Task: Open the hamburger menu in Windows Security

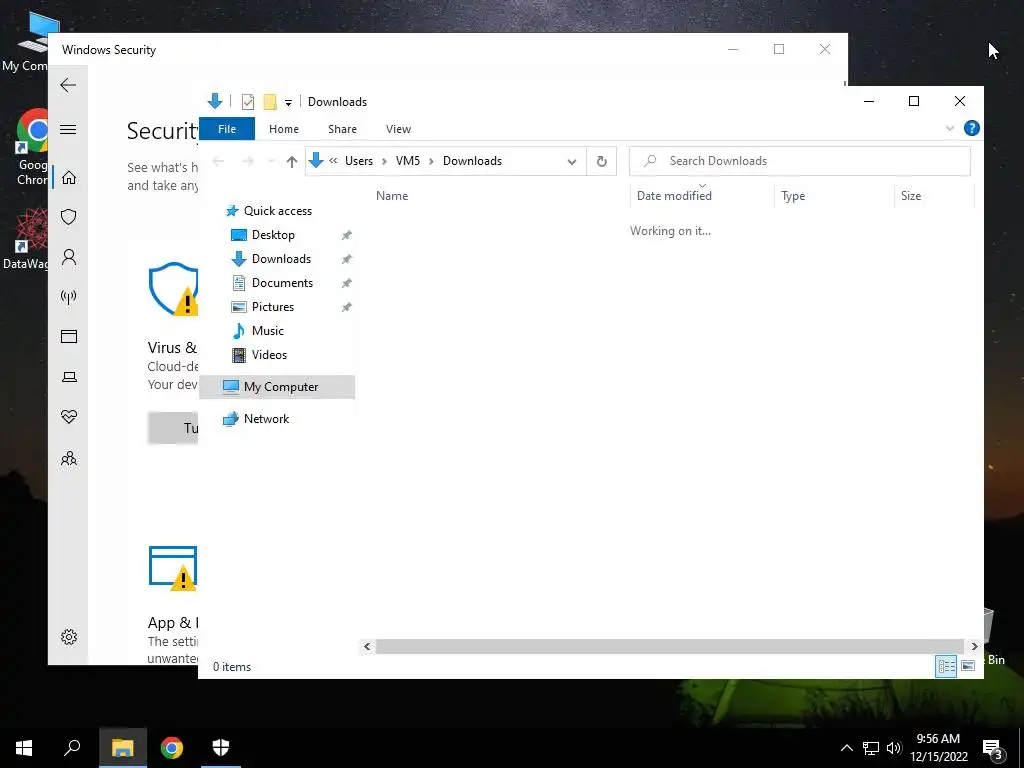Action: click(x=68, y=129)
